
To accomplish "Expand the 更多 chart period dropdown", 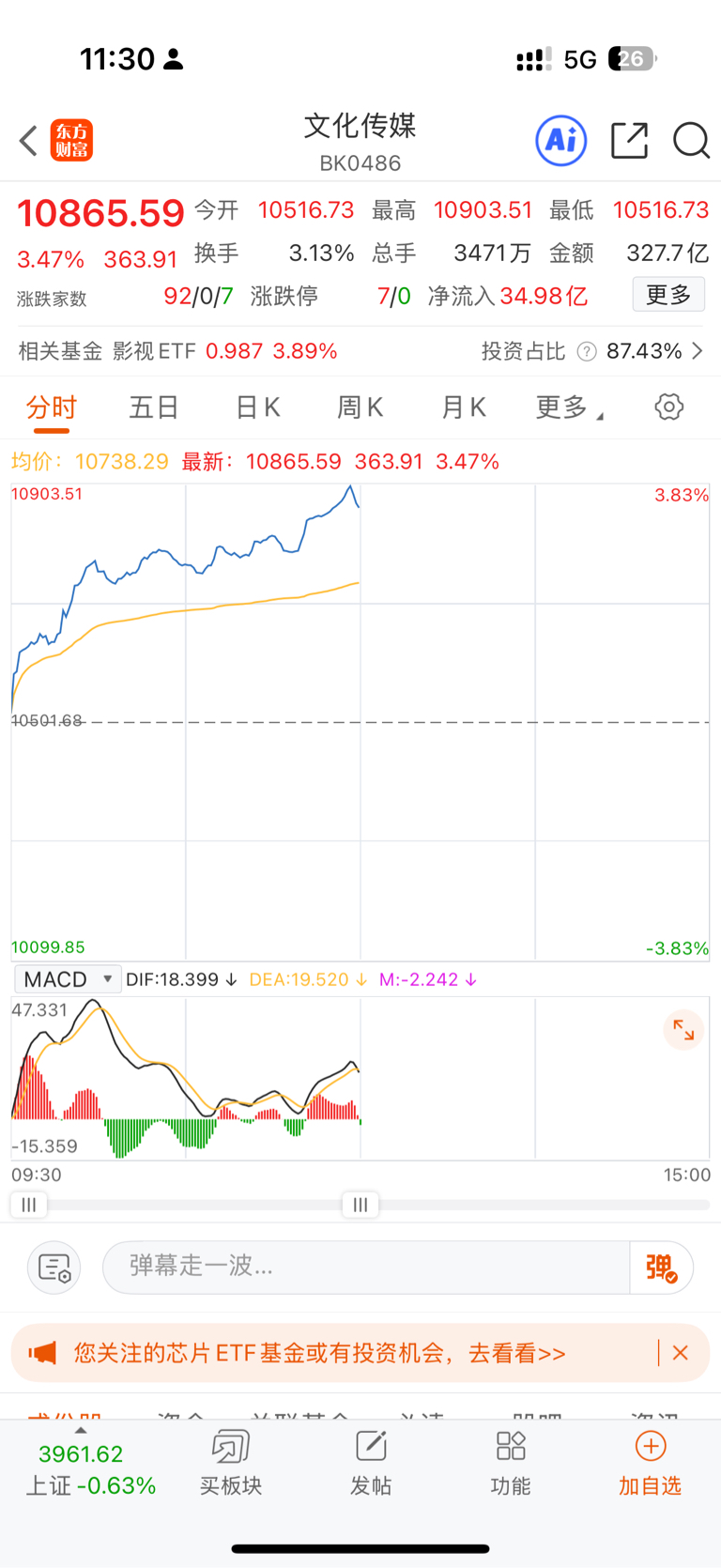I will coord(568,407).
